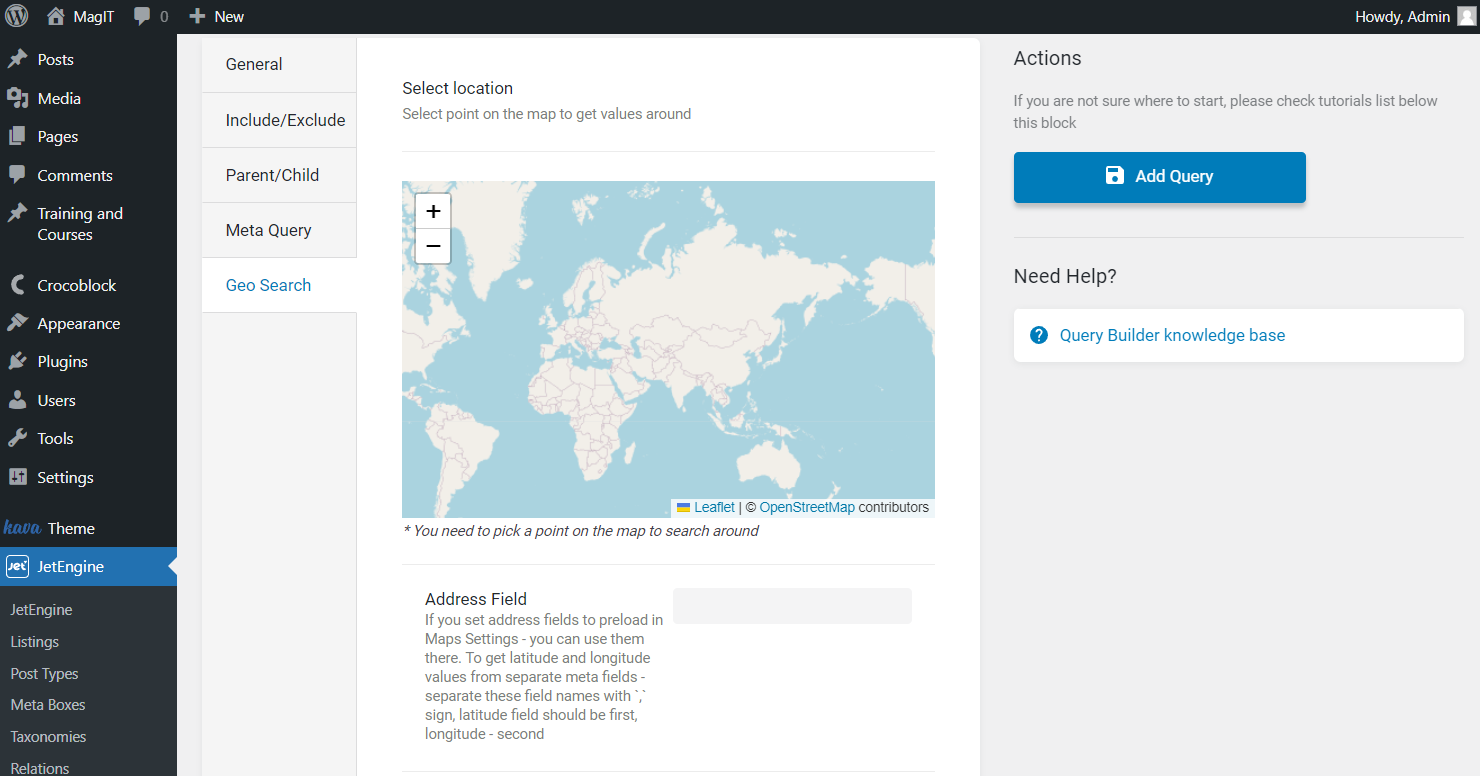Open the comments bubble in admin bar

pyautogui.click(x=142, y=16)
